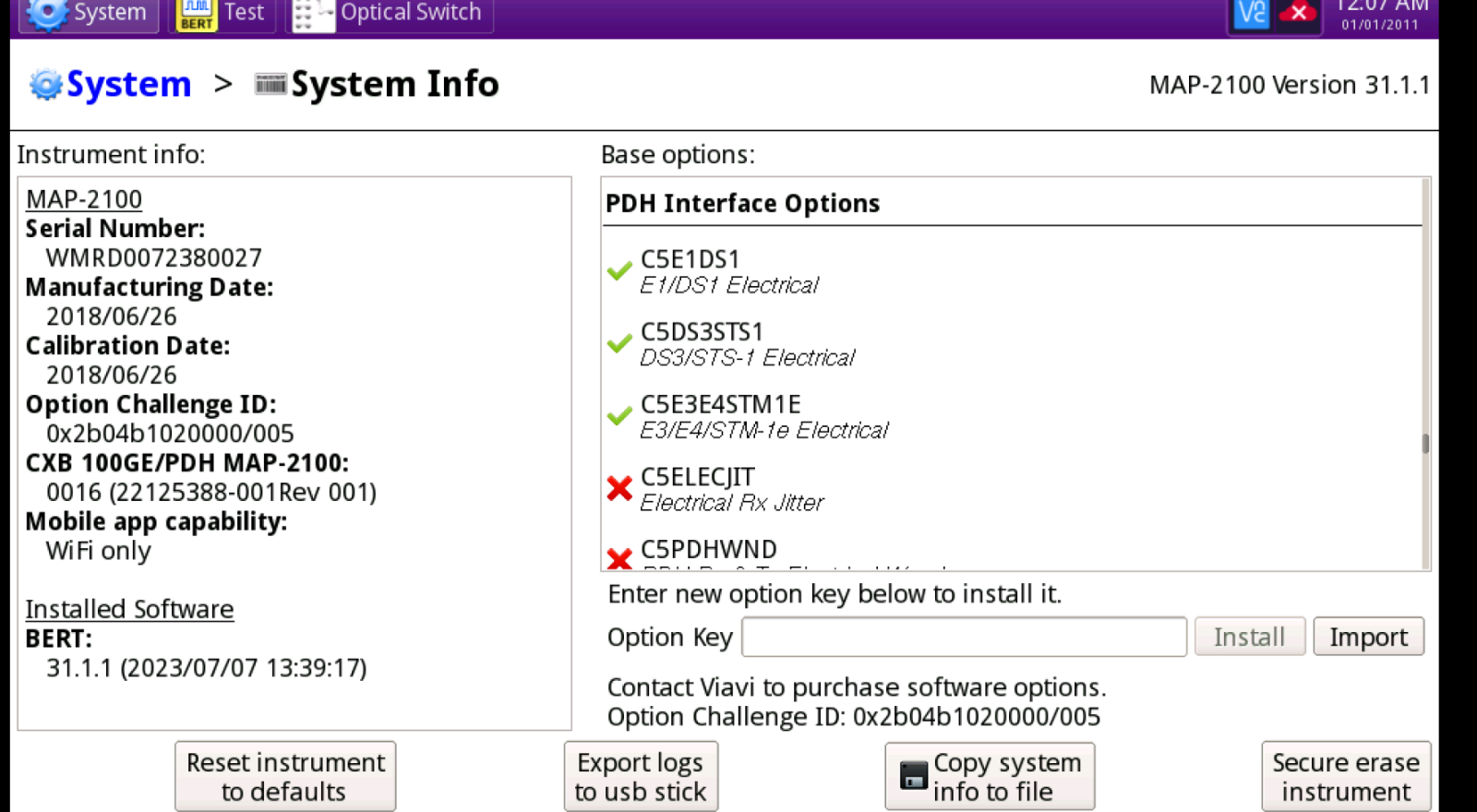This screenshot has height=812, width=1477.
Task: Click the blue gear beside System breadcrumb
Action: [x=45, y=85]
